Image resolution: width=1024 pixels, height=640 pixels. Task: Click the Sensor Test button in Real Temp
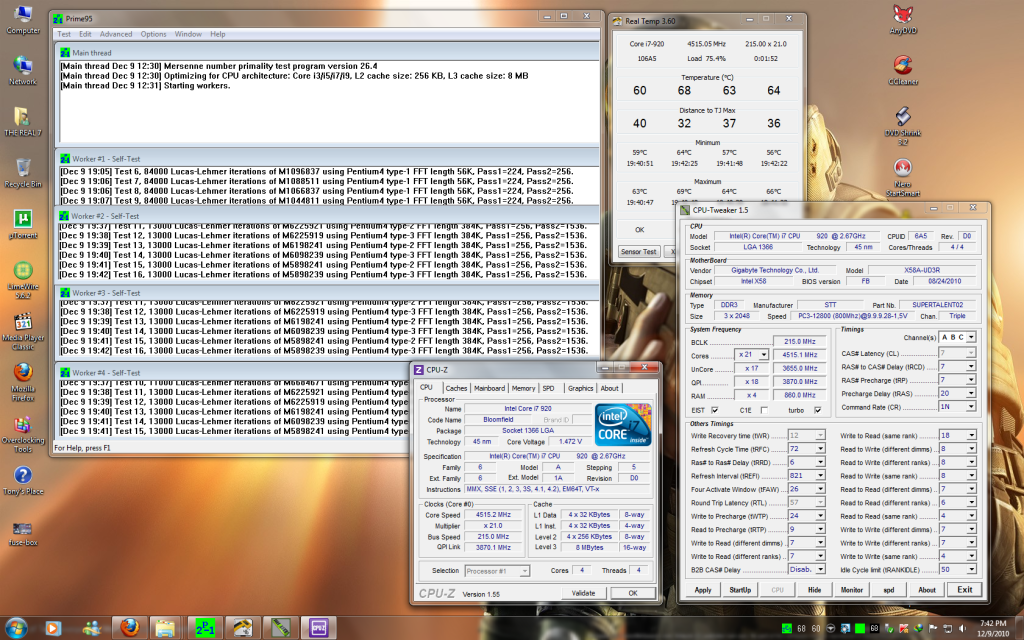pyautogui.click(x=639, y=251)
